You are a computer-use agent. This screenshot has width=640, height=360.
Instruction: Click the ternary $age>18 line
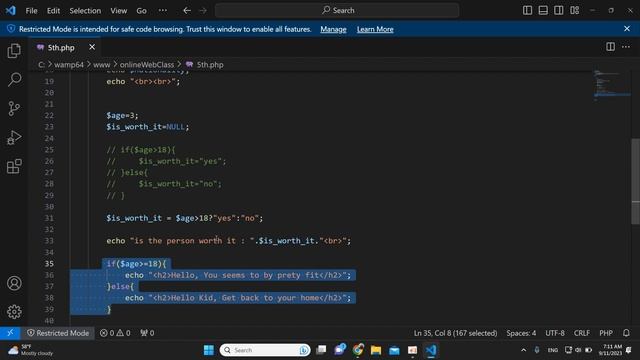pos(184,218)
